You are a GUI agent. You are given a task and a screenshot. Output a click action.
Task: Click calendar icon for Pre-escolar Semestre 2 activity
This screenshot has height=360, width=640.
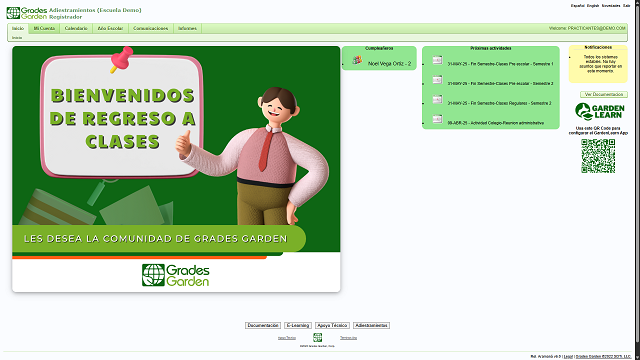(x=437, y=80)
